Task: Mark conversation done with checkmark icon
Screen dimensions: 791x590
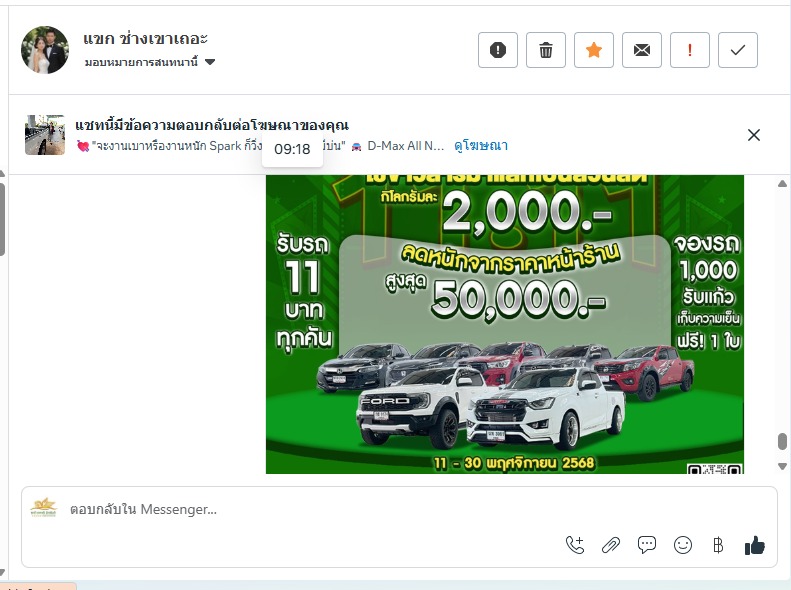Action: click(x=738, y=50)
